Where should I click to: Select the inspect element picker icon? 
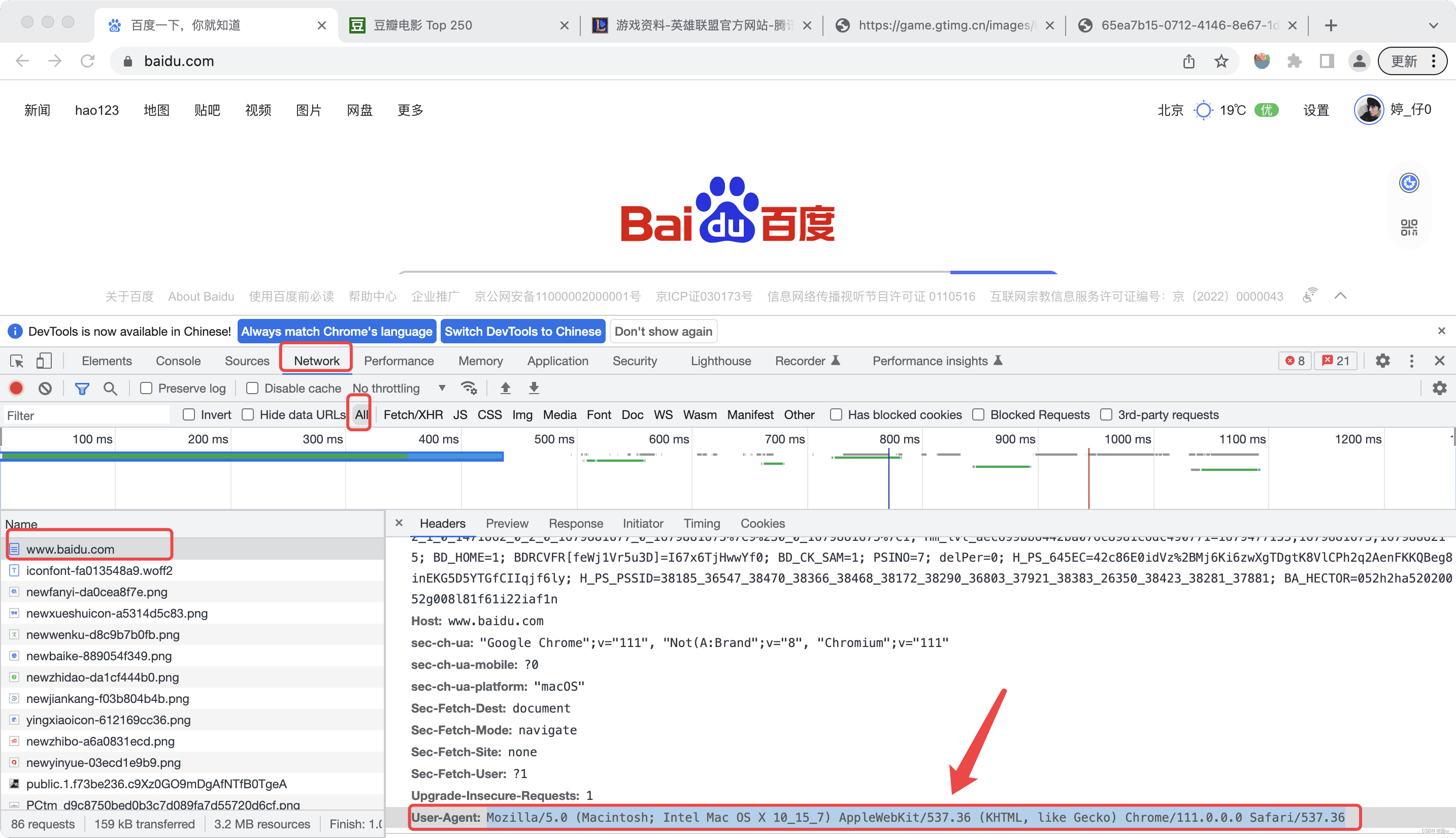tap(17, 361)
